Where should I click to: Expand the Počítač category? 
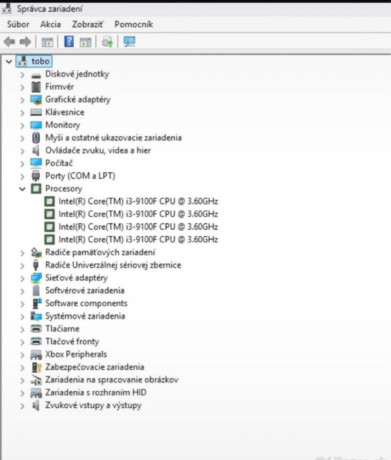pyautogui.click(x=22, y=163)
